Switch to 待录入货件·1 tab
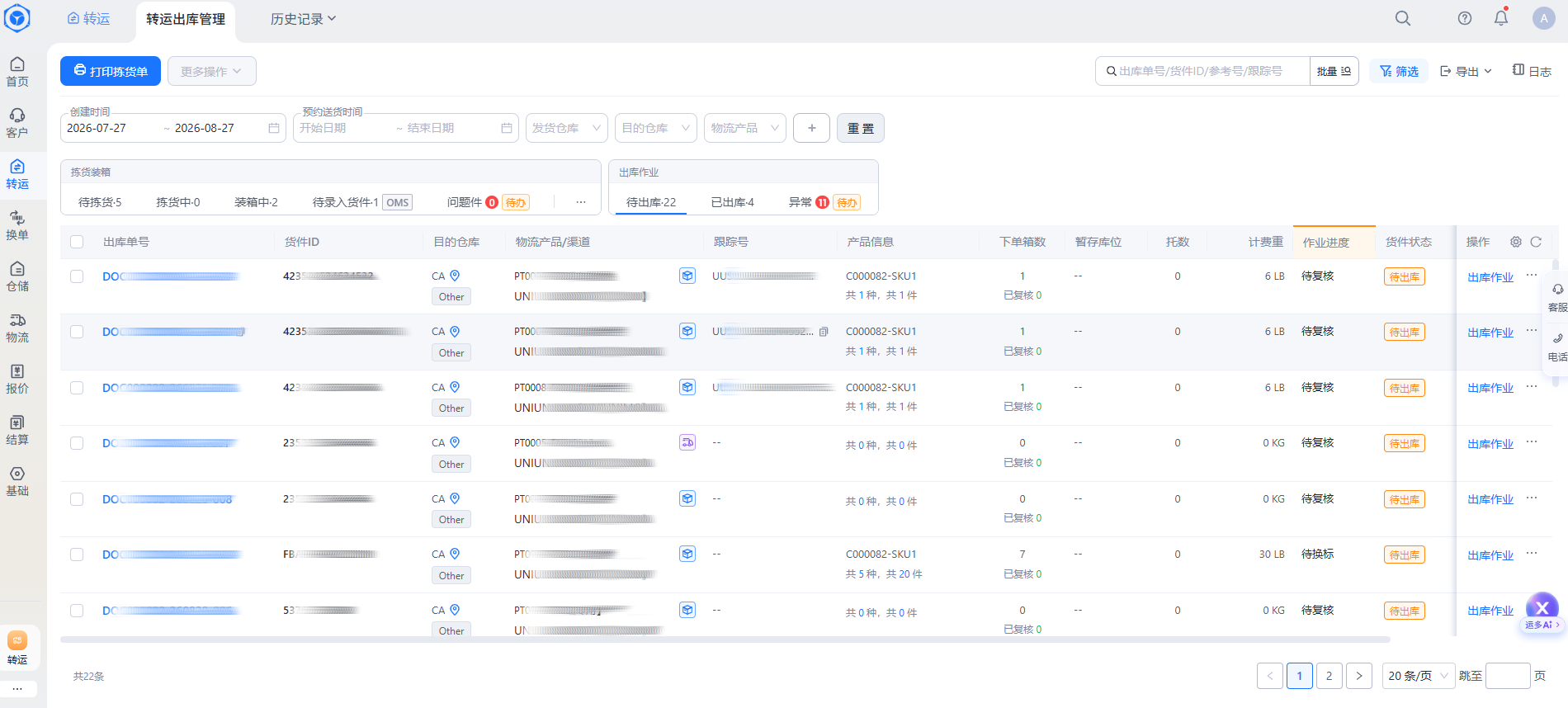1568x708 pixels. coord(361,202)
